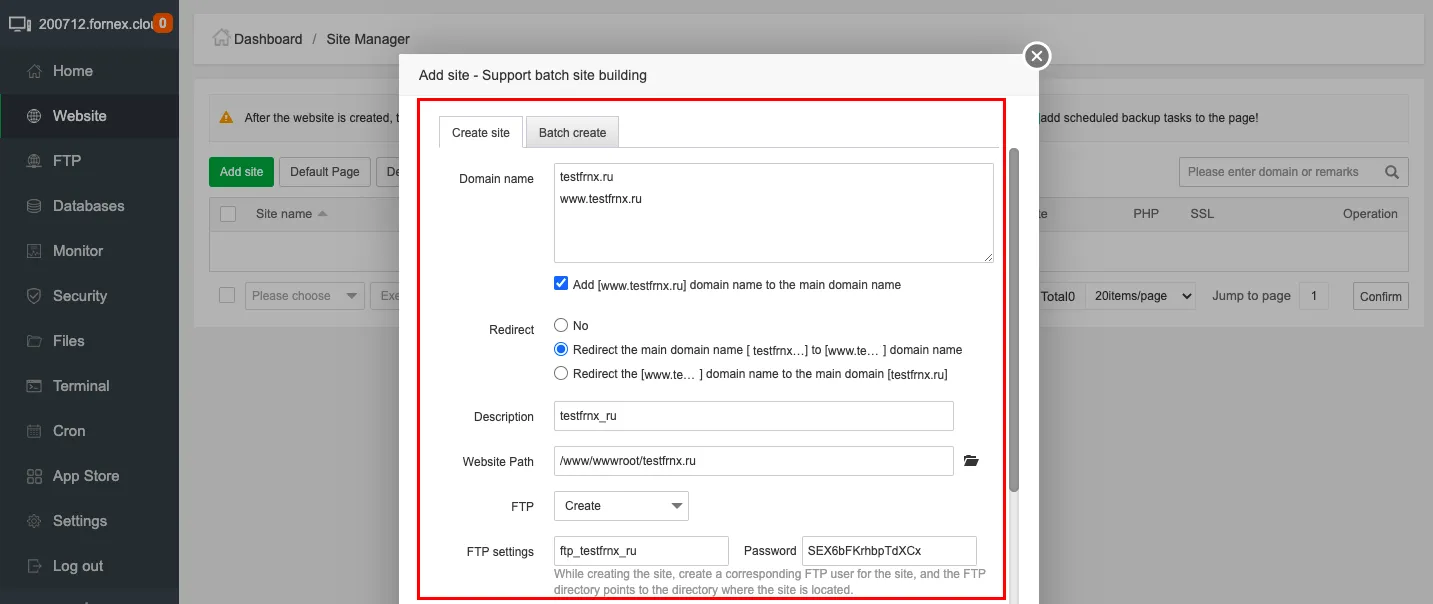Uncheck add www.testfrnx.ru domain checkbox
The height and width of the screenshot is (604, 1433).
(561, 284)
